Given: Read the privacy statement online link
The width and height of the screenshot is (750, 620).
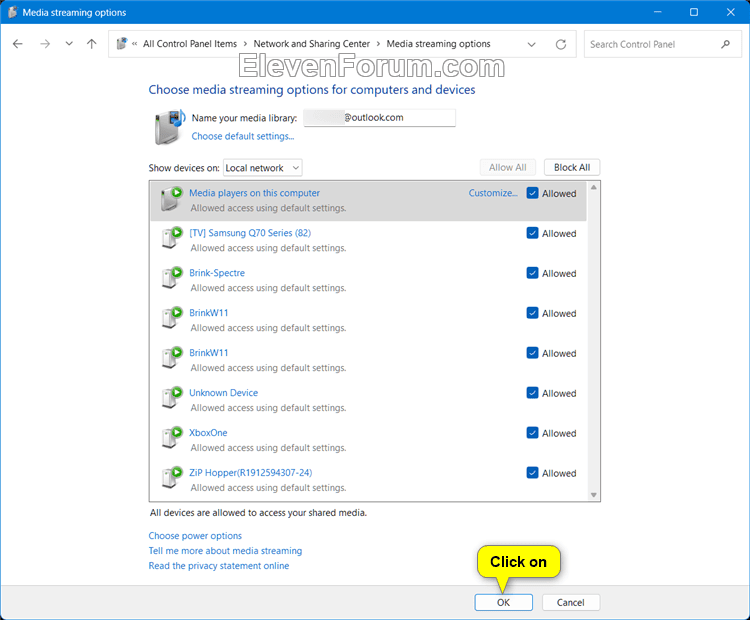Looking at the screenshot, I should tap(219, 566).
